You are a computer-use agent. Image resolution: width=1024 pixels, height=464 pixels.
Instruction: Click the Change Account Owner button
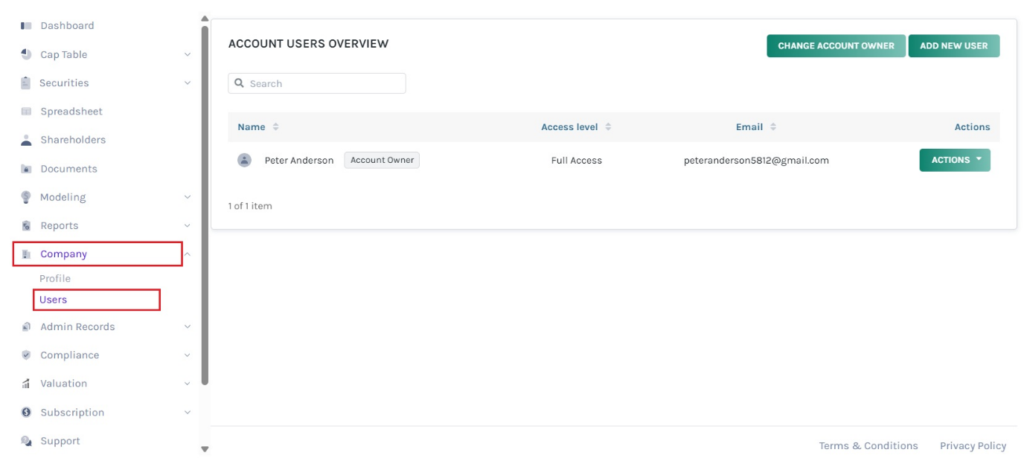coord(835,46)
